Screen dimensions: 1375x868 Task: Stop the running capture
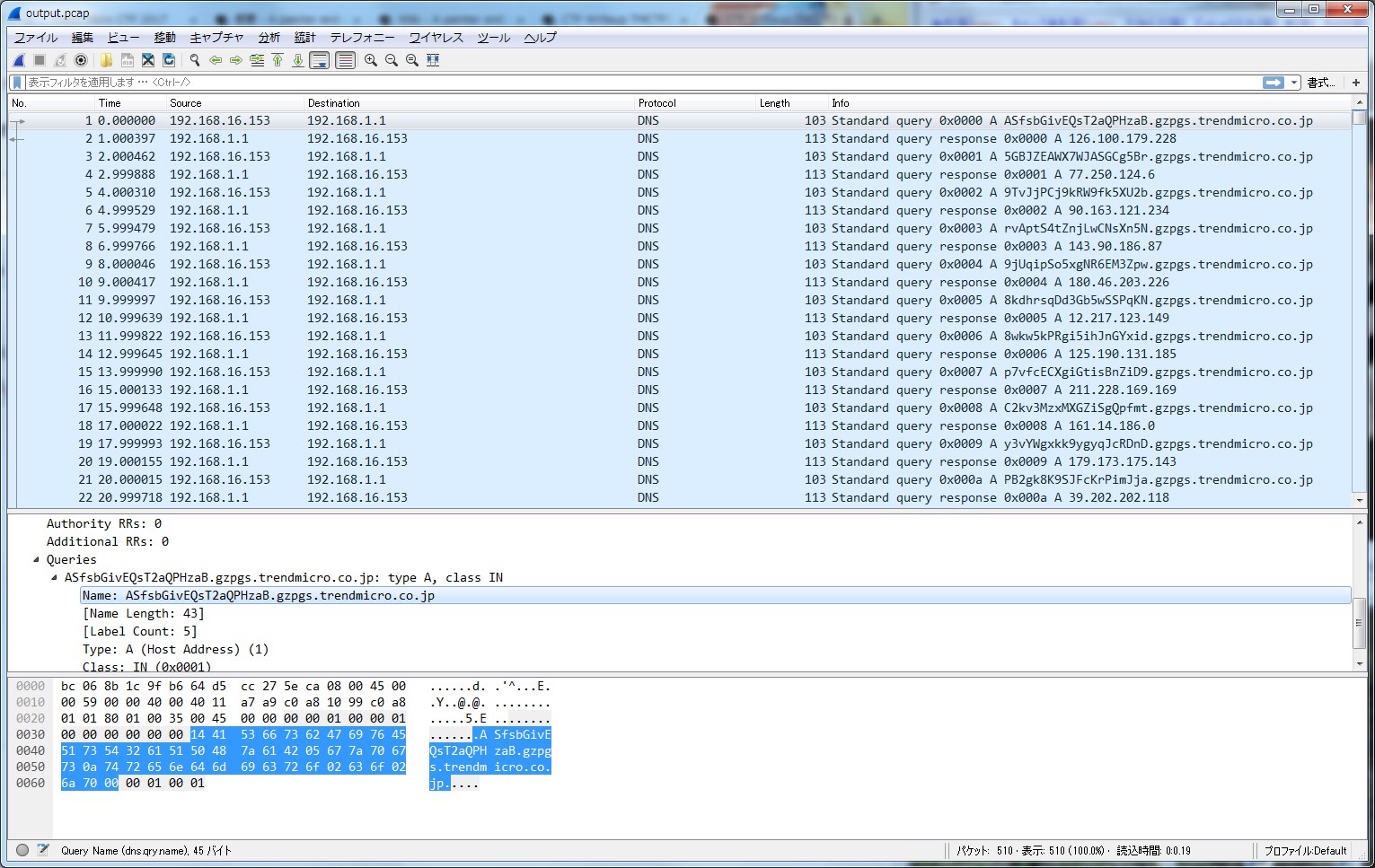40,60
